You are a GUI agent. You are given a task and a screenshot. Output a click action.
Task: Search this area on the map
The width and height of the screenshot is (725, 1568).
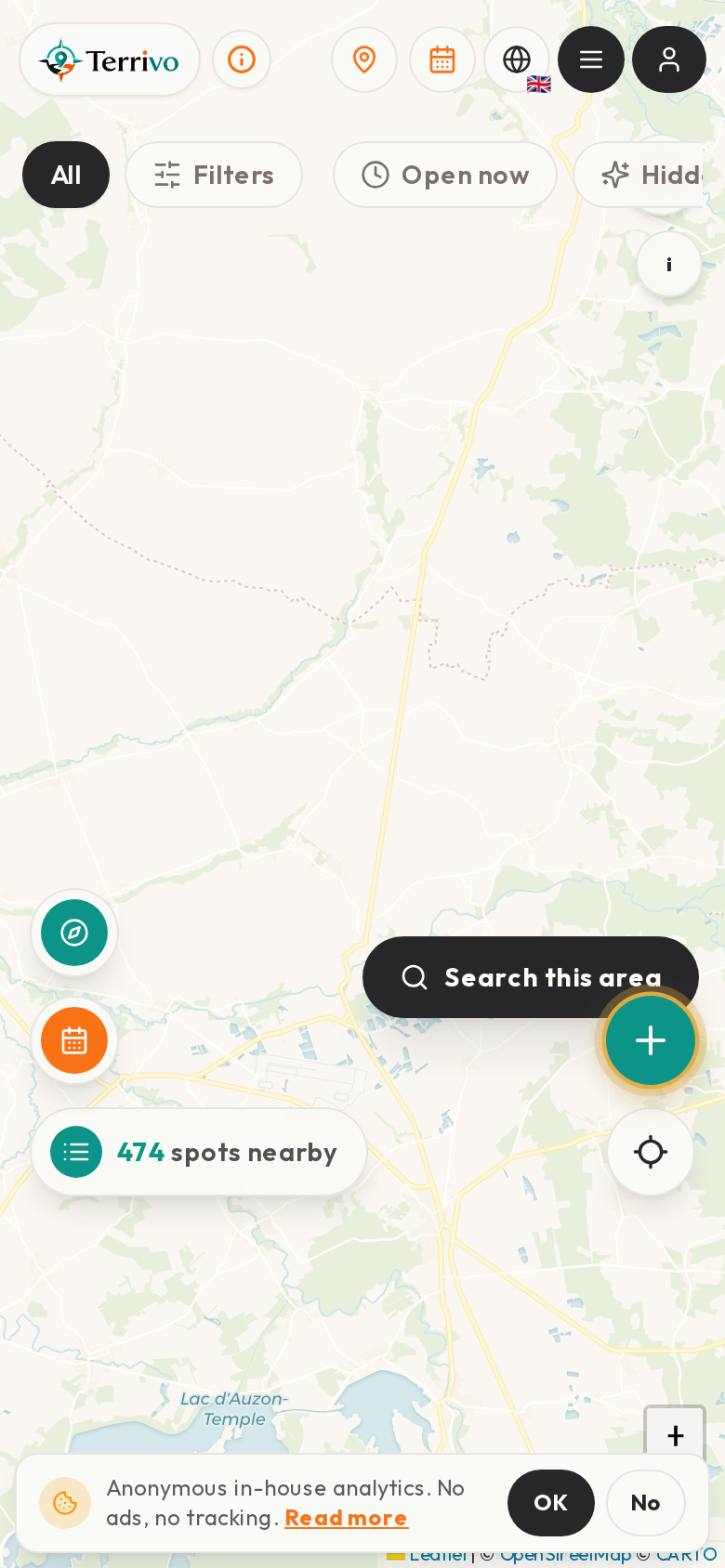coord(531,977)
